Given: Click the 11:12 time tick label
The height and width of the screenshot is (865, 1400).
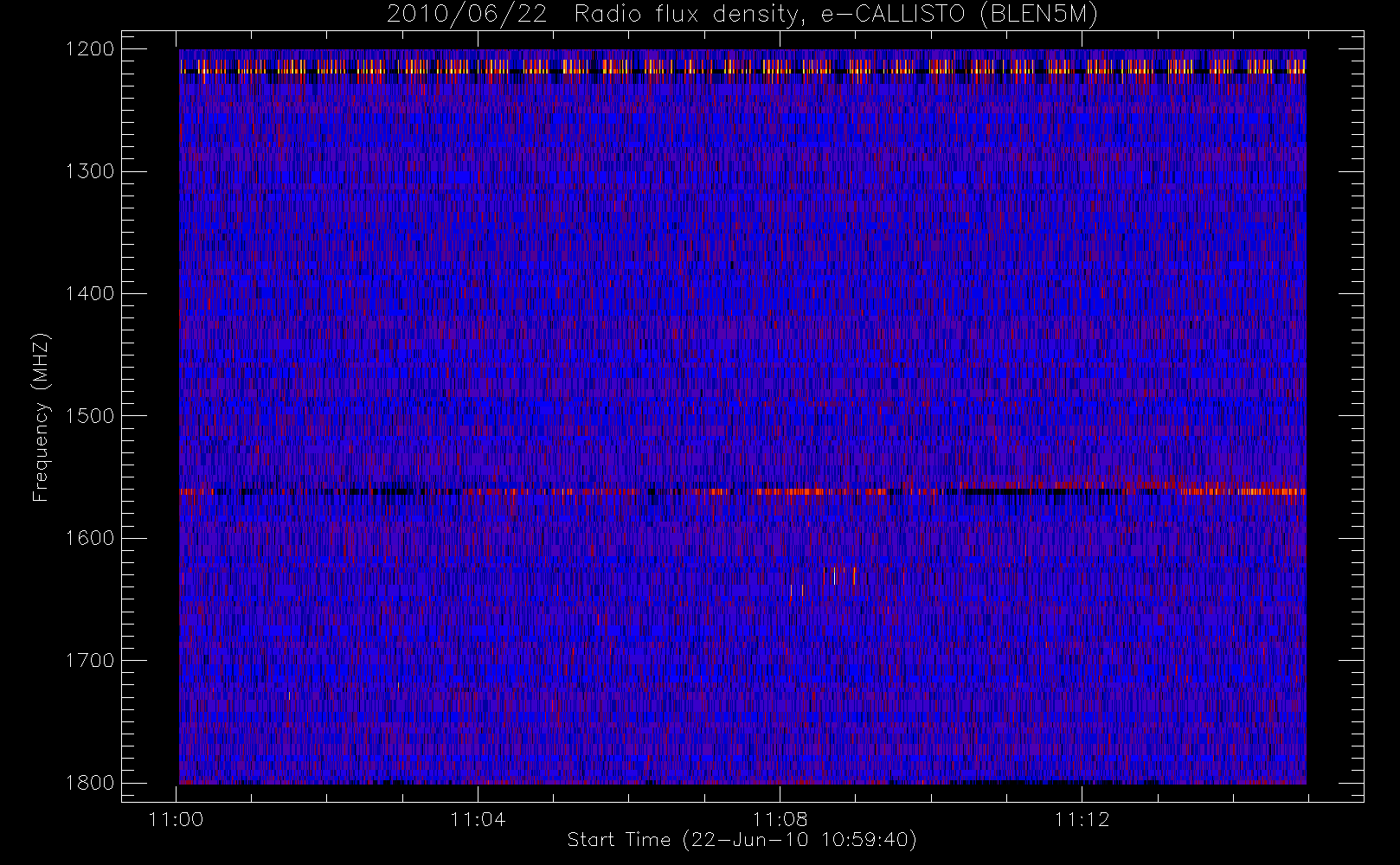Looking at the screenshot, I should pos(1082,819).
